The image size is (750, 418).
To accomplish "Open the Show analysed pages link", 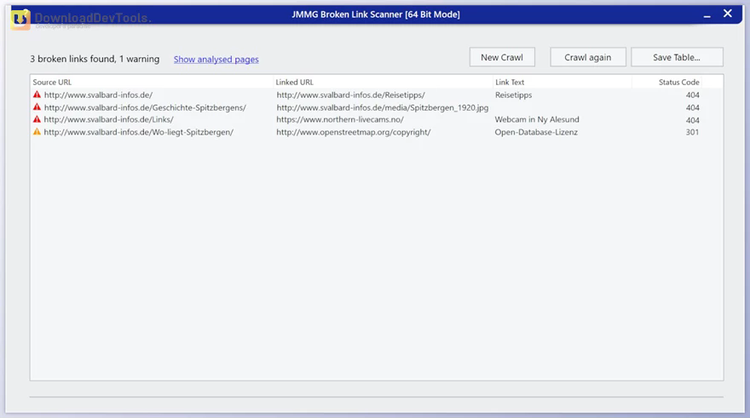I will [x=216, y=59].
